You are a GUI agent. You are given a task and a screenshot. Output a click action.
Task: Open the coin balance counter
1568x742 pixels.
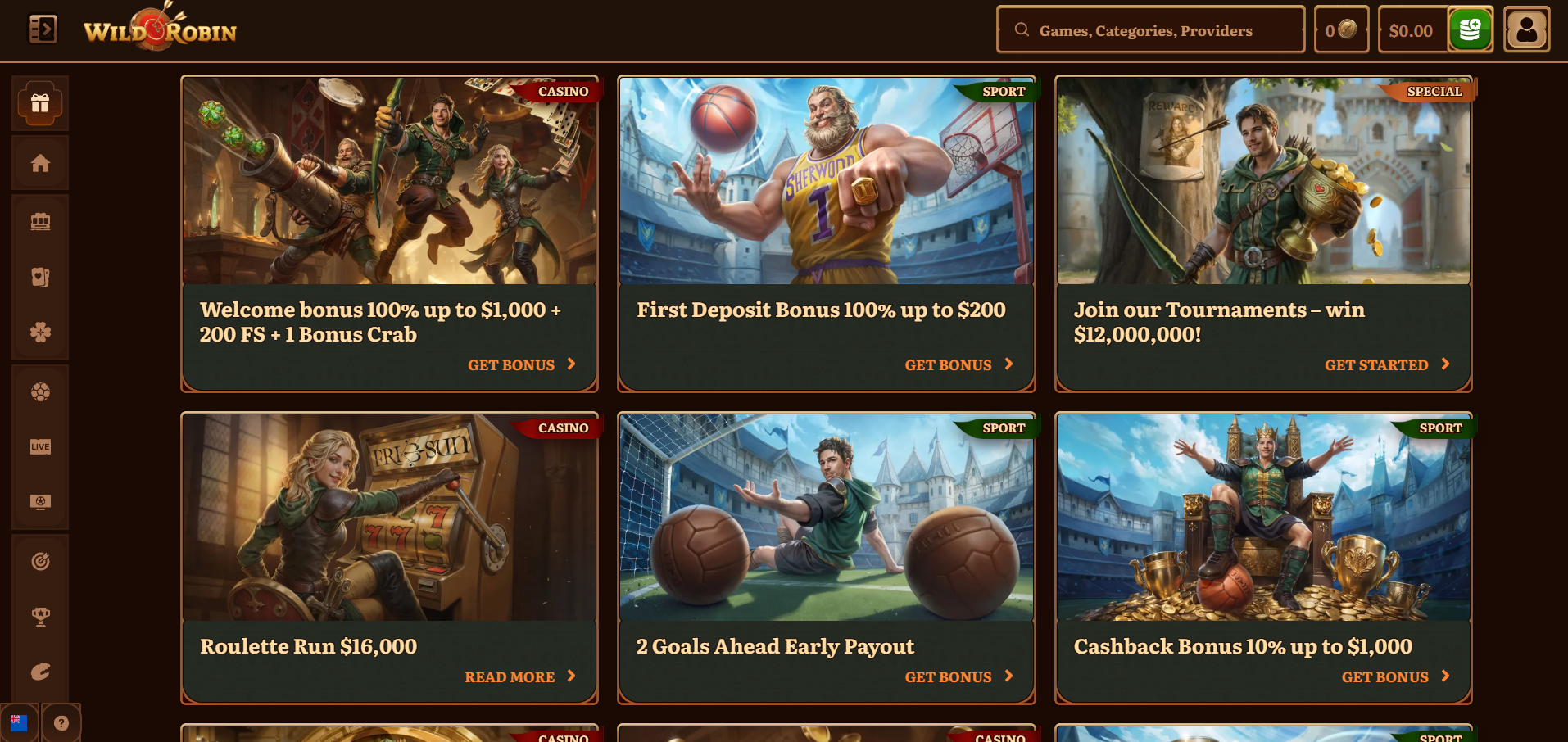1341,30
